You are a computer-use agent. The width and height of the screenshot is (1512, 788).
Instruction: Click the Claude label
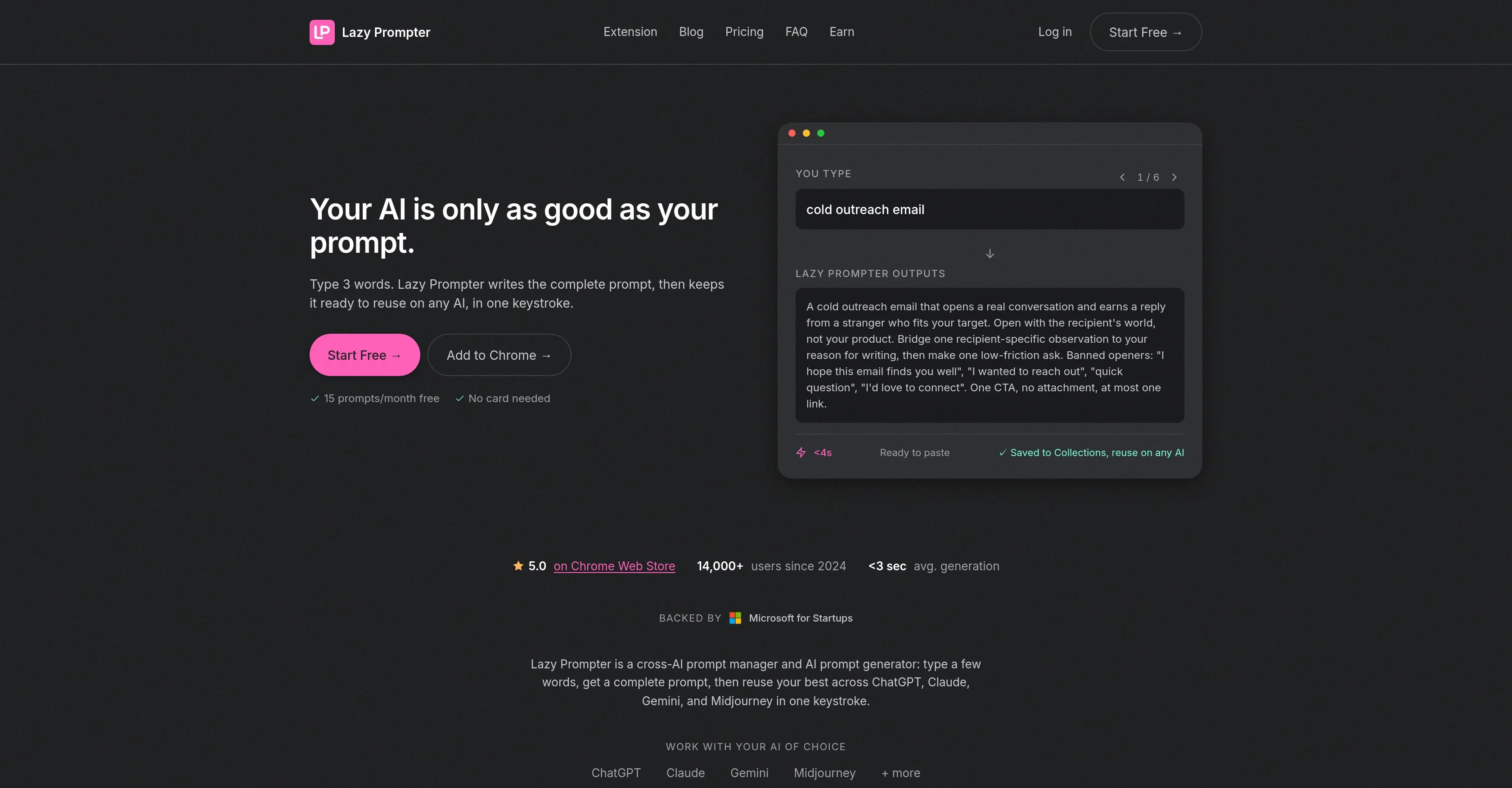coord(685,773)
